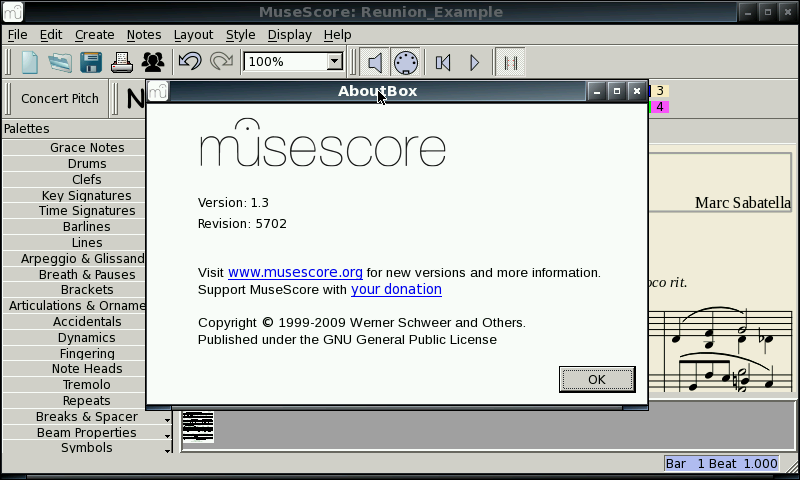Click OK in the AboutBox dialog
This screenshot has width=800, height=480.
pyautogui.click(x=597, y=380)
